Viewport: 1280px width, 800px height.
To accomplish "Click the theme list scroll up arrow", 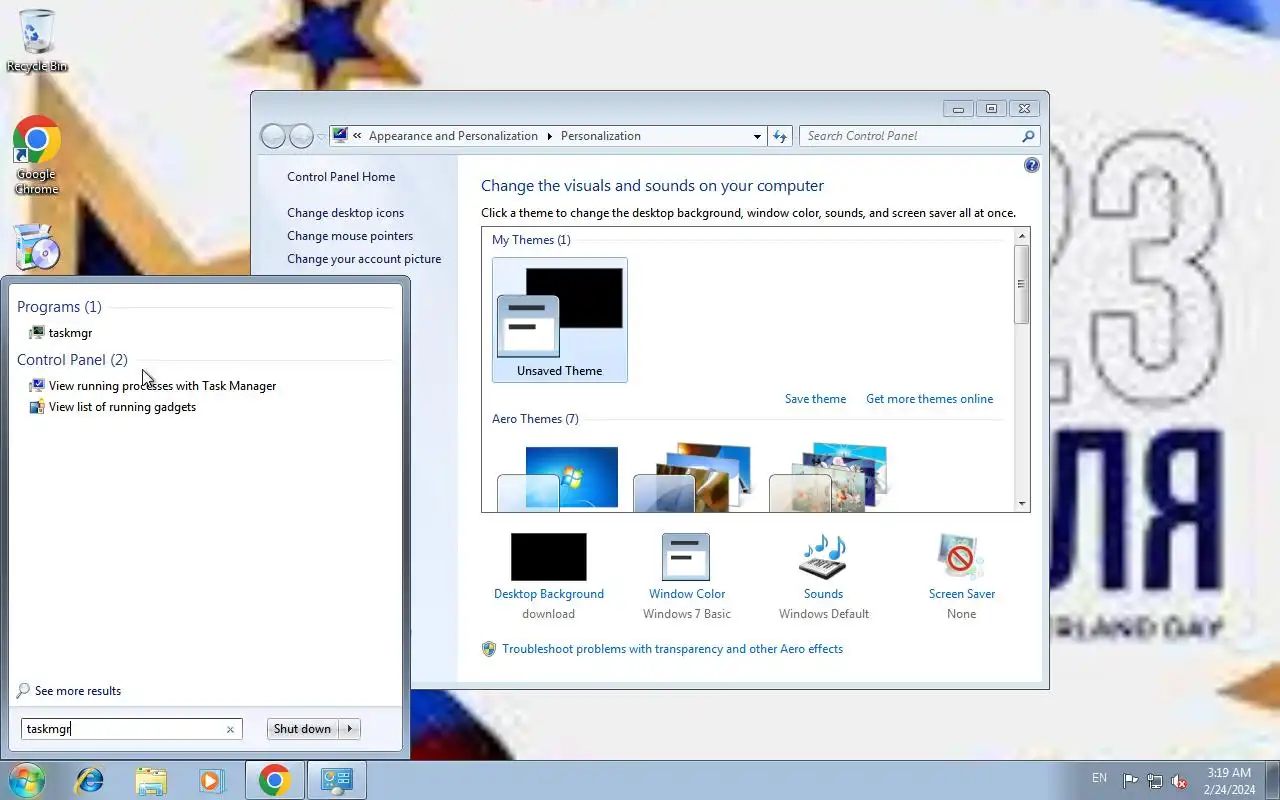I will tap(1022, 236).
